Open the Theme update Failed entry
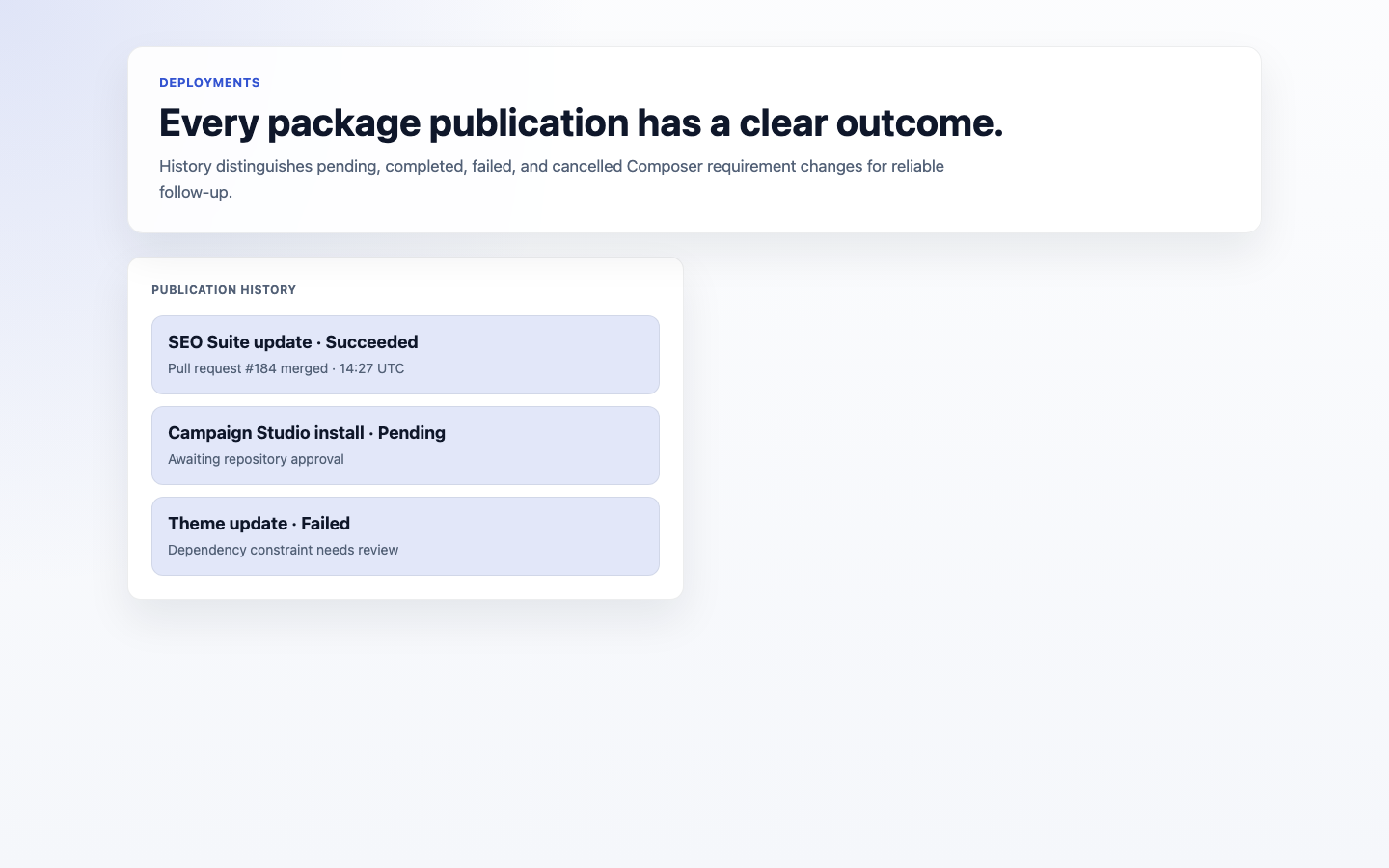Screen dimensions: 1389x868 [x=405, y=536]
